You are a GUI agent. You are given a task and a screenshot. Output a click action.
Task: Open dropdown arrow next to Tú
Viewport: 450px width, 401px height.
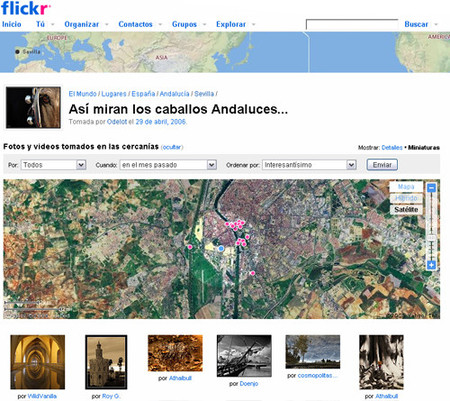pyautogui.click(x=53, y=24)
